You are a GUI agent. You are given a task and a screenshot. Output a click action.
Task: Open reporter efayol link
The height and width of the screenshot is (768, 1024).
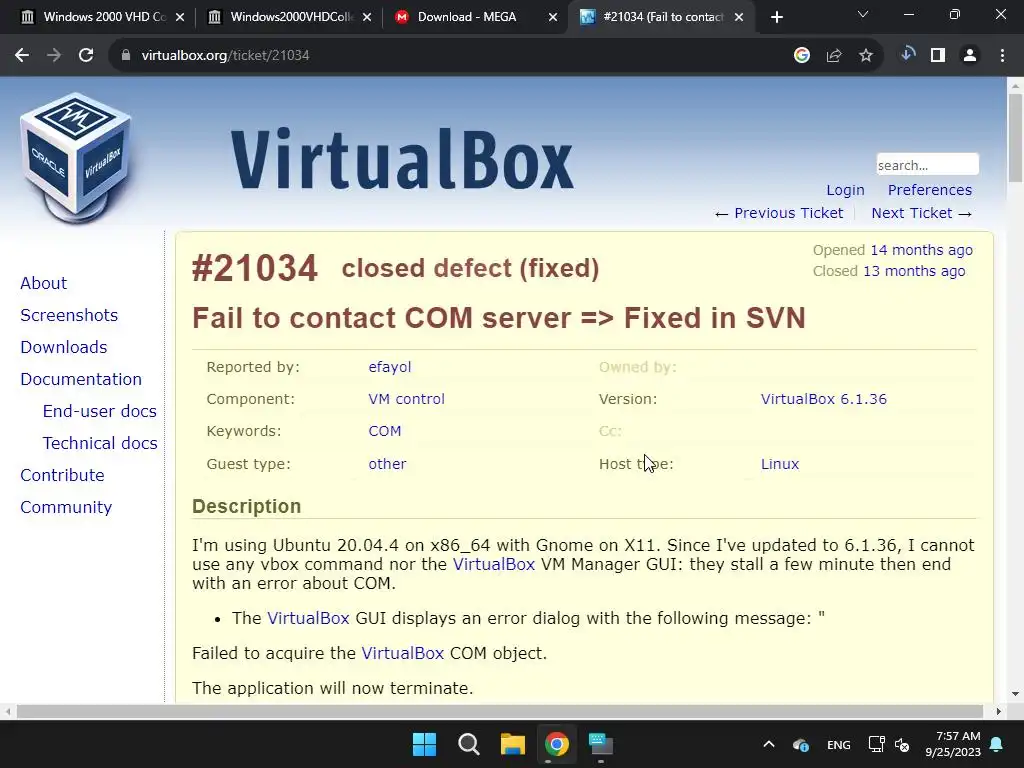pos(390,367)
